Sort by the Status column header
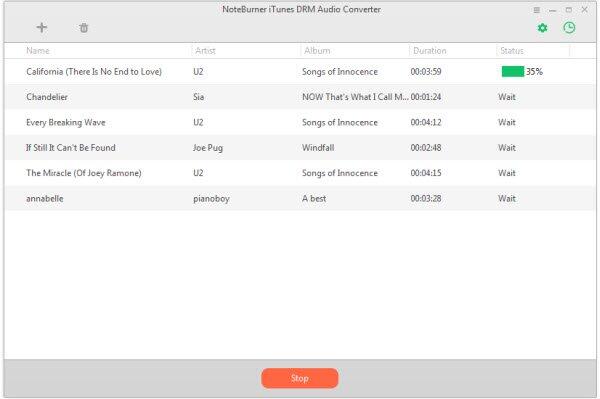 512,50
